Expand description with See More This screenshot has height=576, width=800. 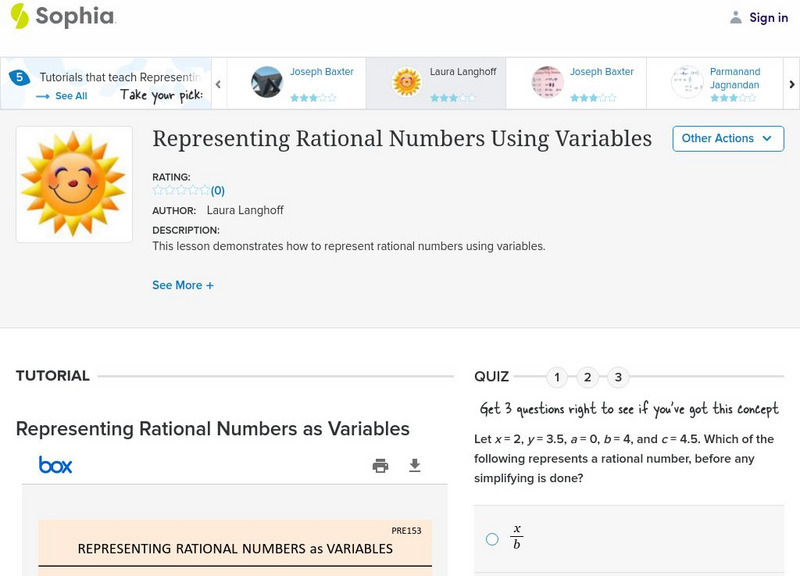[183, 285]
